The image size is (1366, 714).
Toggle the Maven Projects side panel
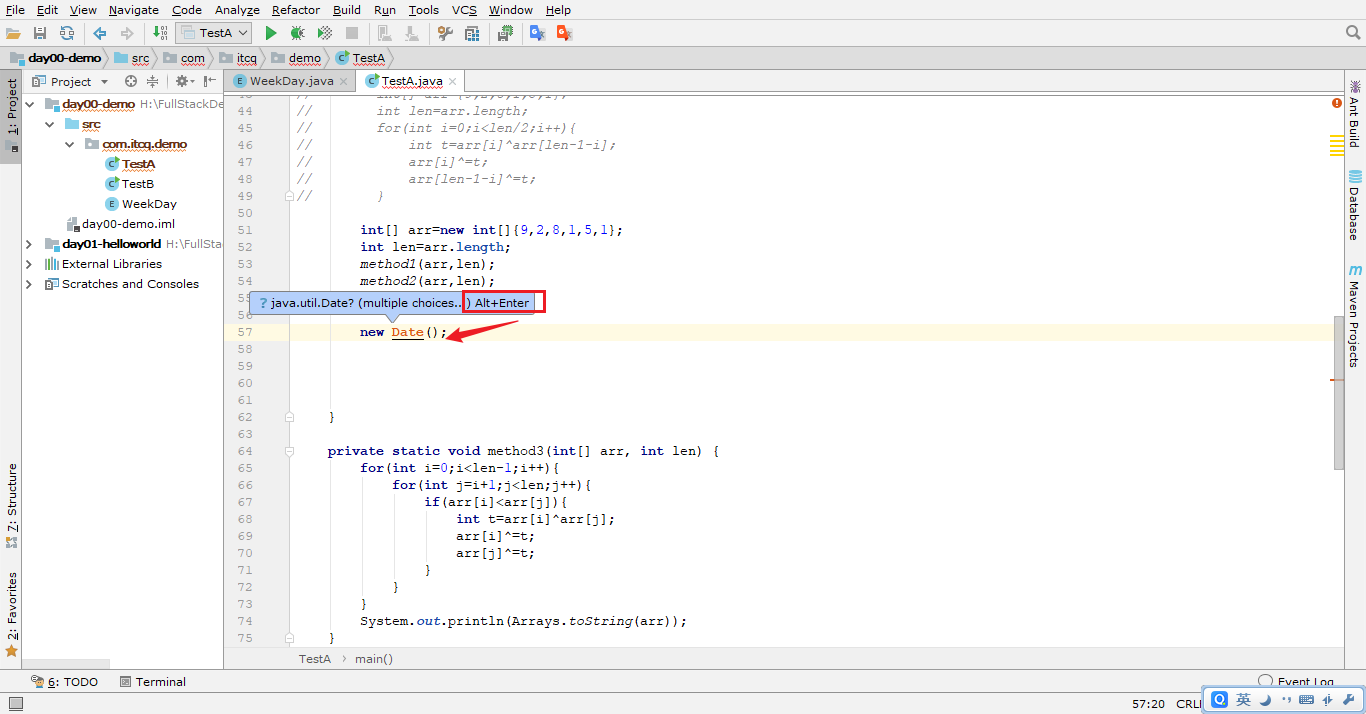(x=1354, y=315)
